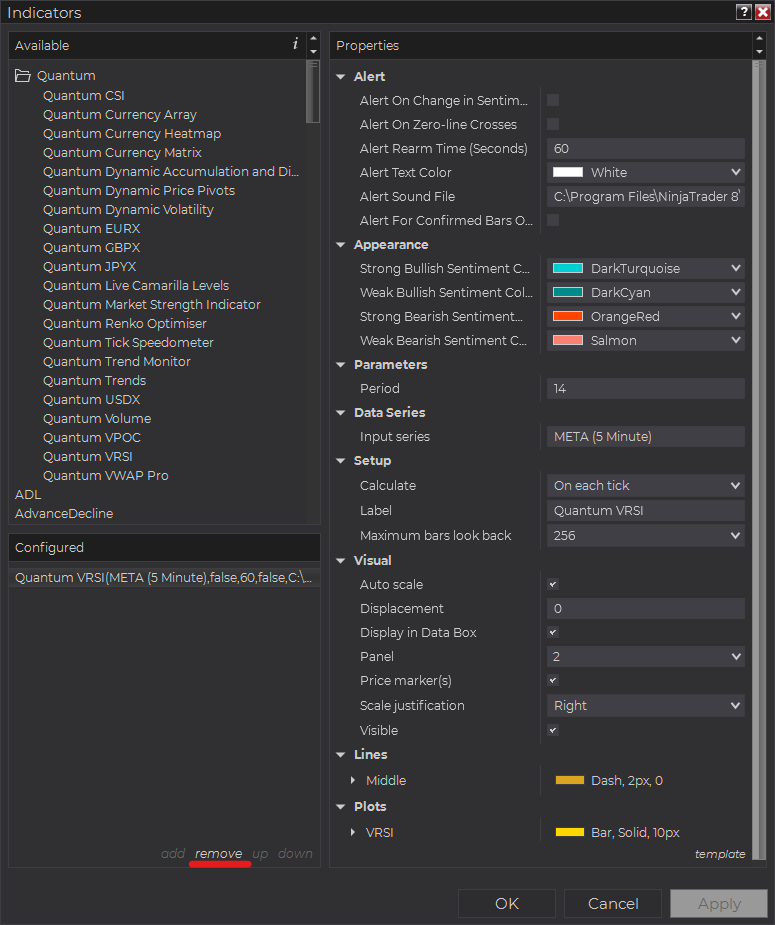Click the Alert Sound File path field
Viewport: 775px width, 925px height.
coord(646,196)
